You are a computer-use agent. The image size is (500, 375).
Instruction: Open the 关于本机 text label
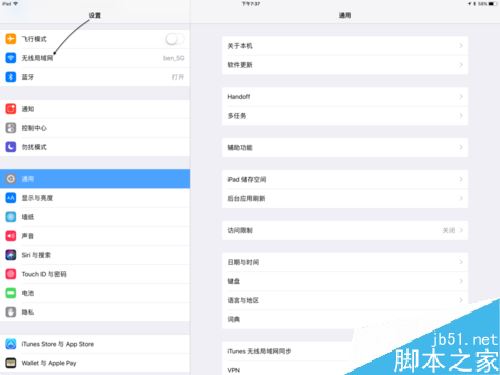[x=240, y=46]
